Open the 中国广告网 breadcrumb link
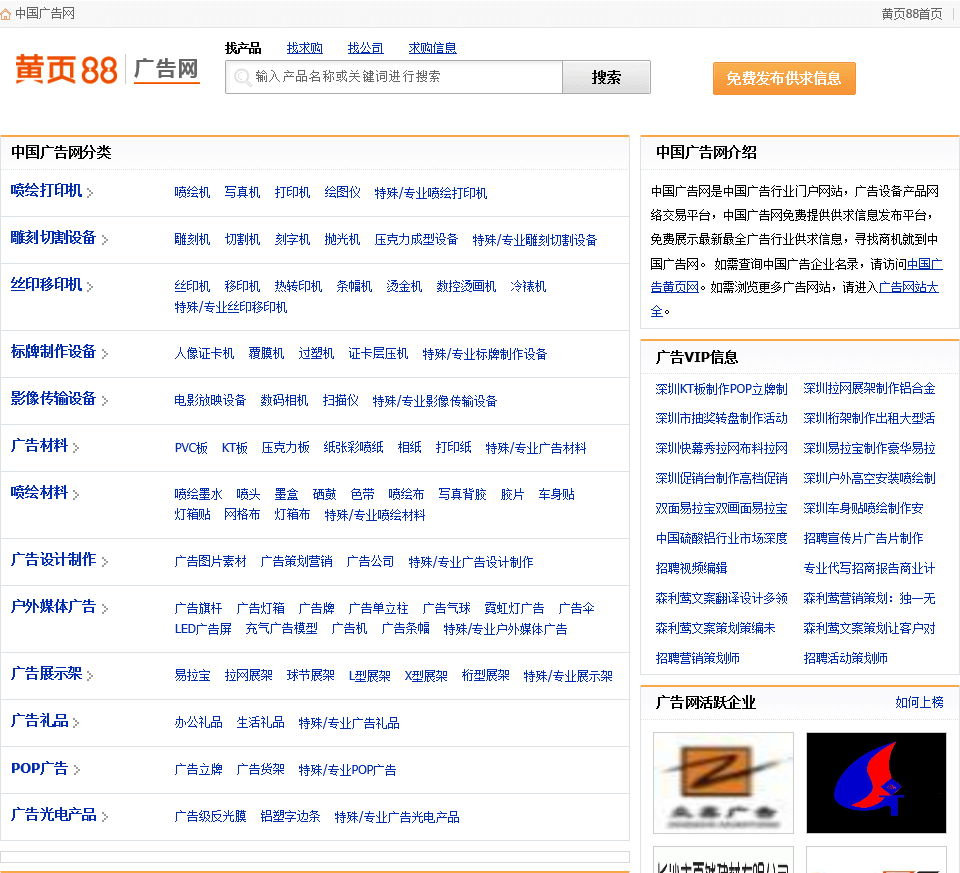The image size is (960, 873). point(45,13)
